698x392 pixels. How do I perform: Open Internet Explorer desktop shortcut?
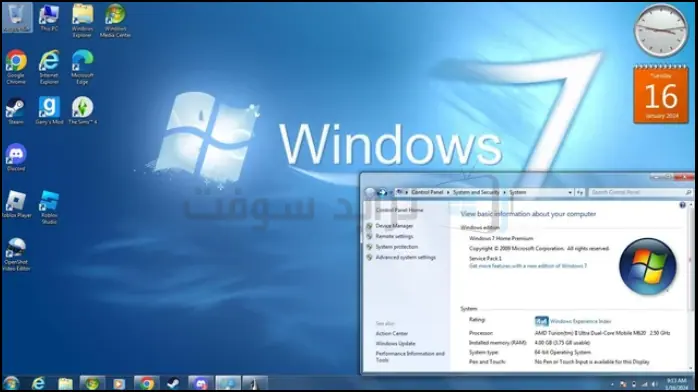[x=49, y=67]
